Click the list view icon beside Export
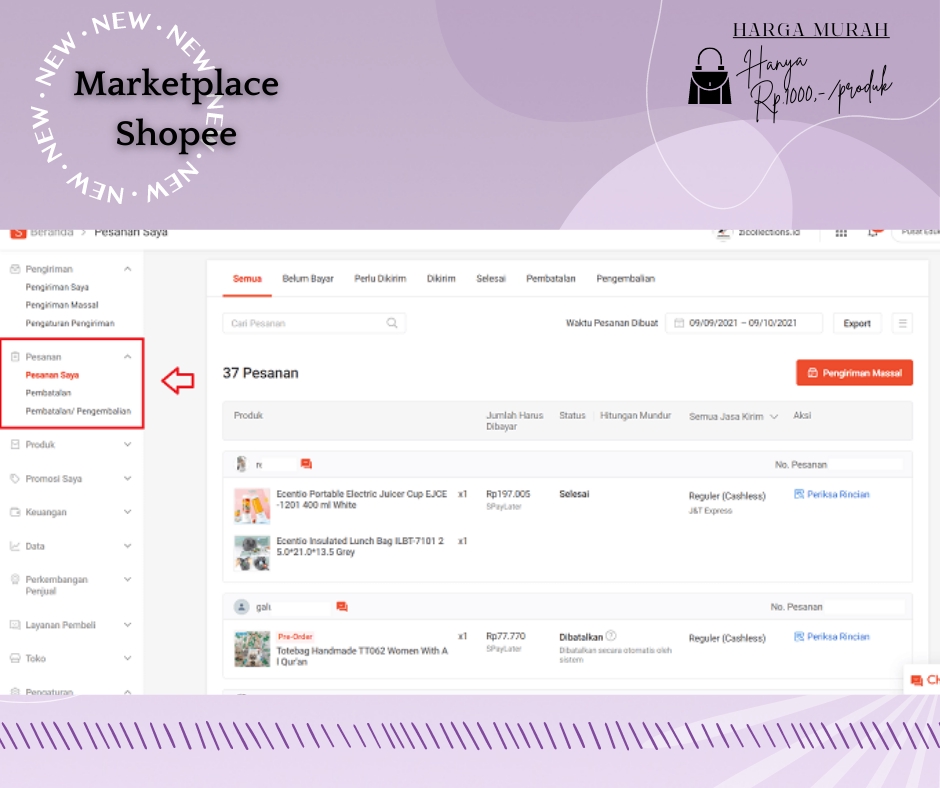This screenshot has height=788, width=940. [x=901, y=323]
